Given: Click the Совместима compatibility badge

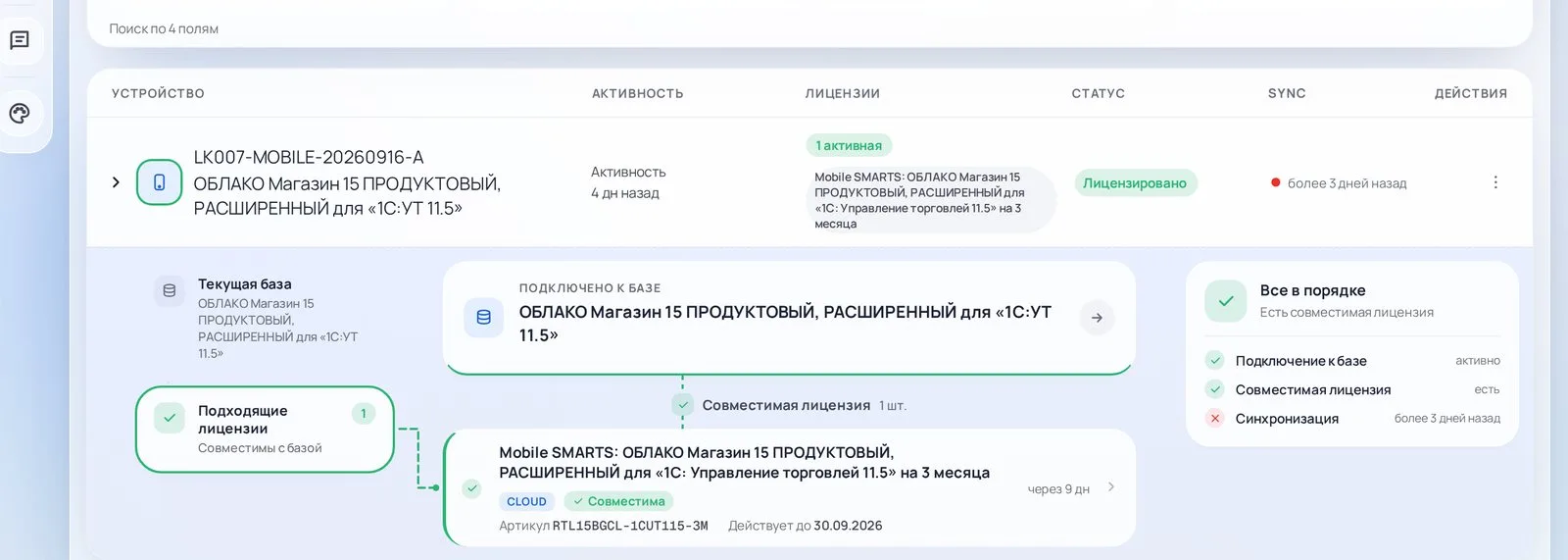Looking at the screenshot, I should coord(618,501).
